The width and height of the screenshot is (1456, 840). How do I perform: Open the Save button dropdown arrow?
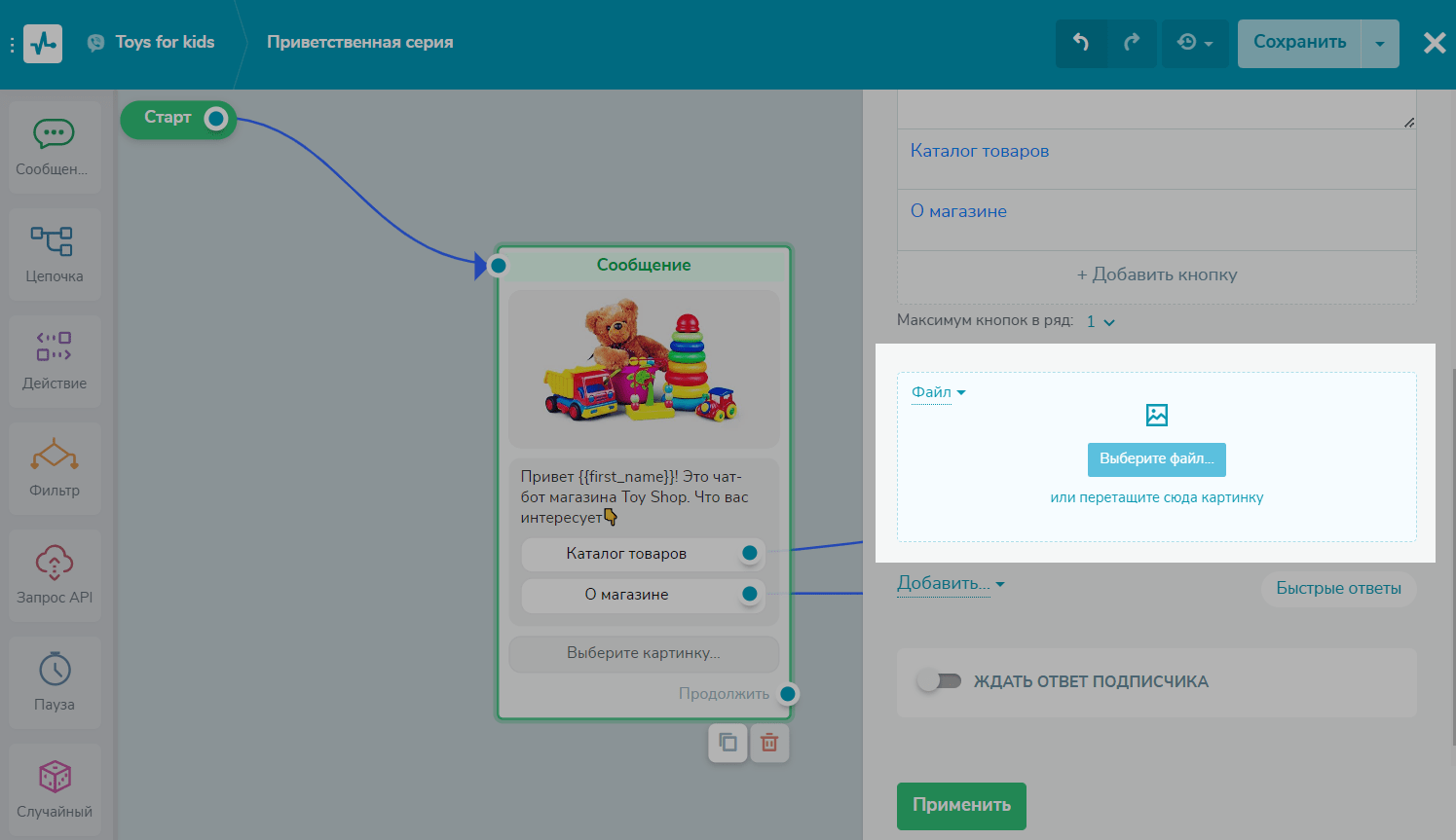(1379, 44)
